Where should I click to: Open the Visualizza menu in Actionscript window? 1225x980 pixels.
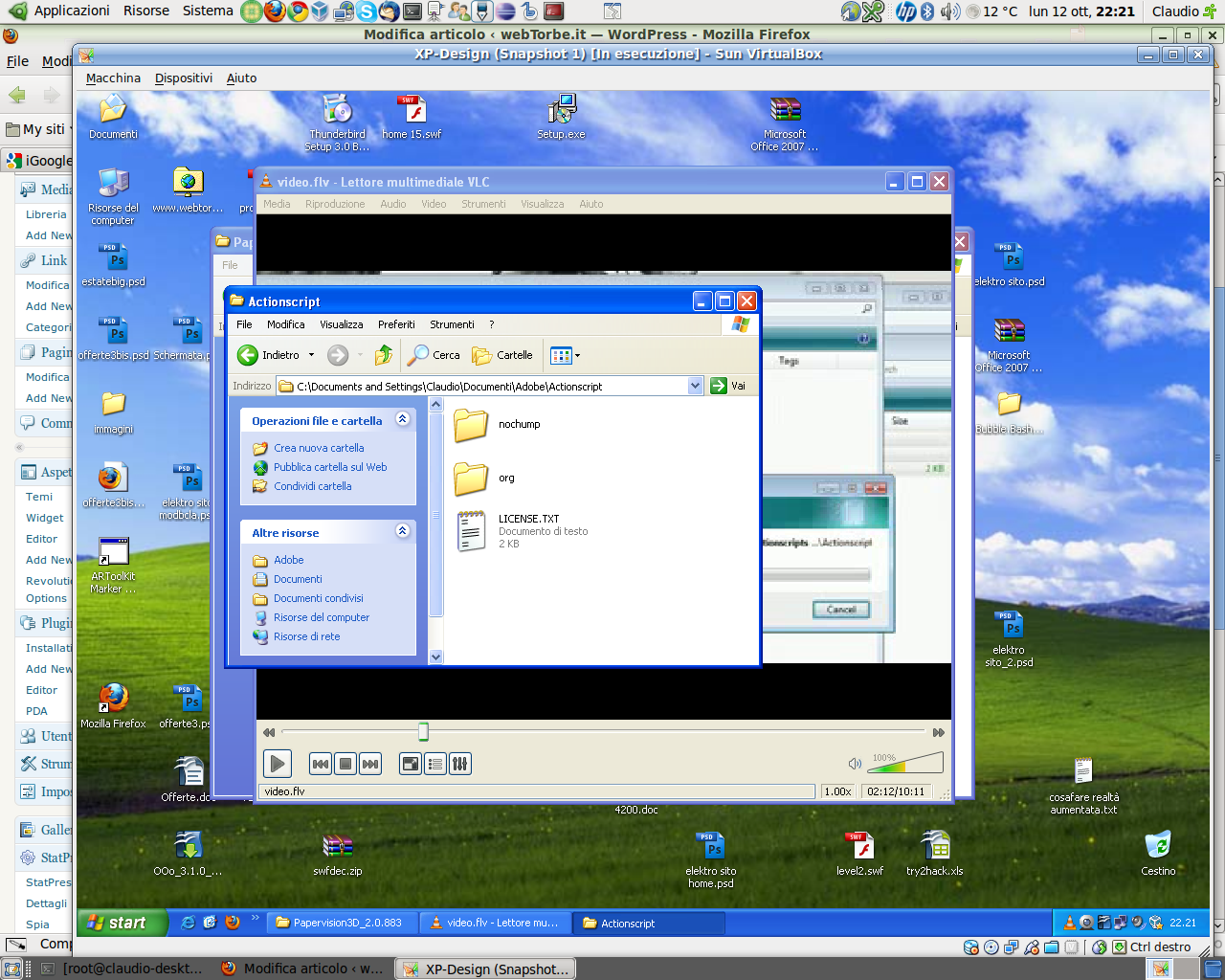(x=342, y=324)
